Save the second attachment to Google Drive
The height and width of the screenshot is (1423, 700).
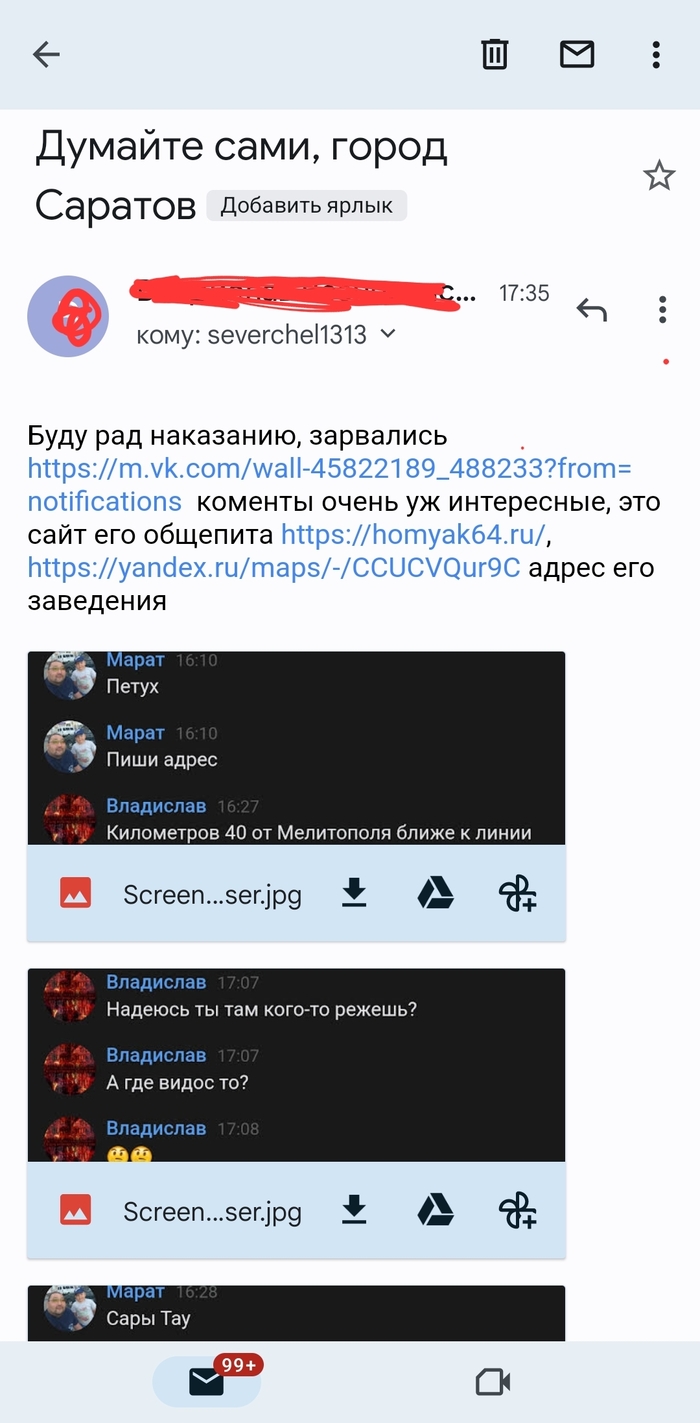point(435,1210)
